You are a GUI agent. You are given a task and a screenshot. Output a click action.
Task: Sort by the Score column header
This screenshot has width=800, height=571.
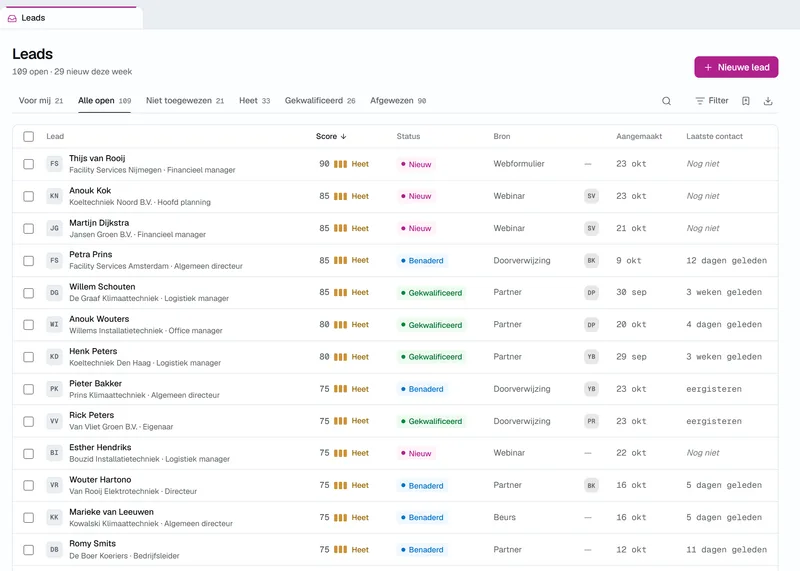(331, 136)
